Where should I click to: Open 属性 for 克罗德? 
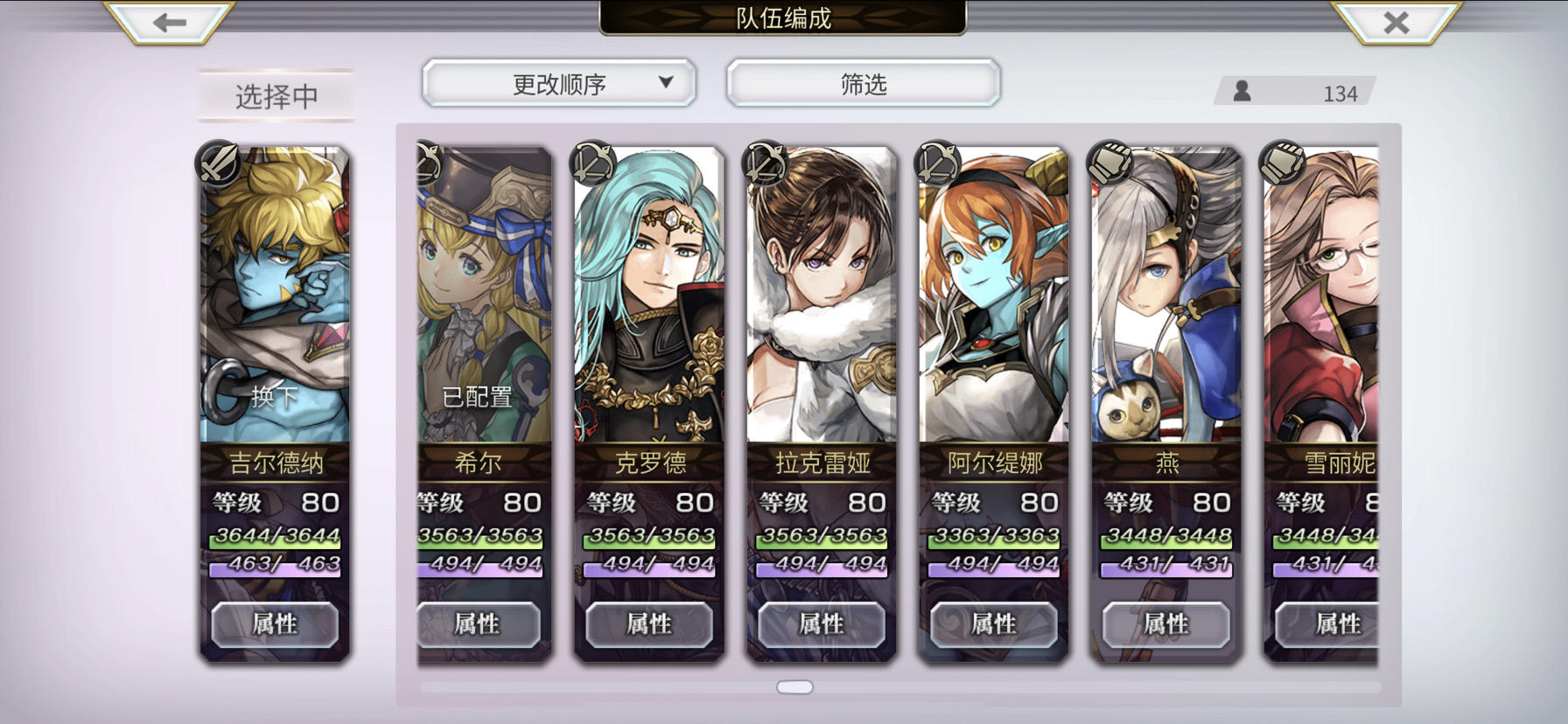coord(648,624)
